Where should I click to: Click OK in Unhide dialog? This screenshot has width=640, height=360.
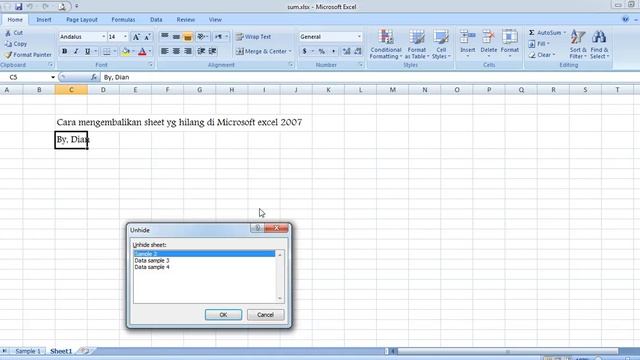pos(223,315)
